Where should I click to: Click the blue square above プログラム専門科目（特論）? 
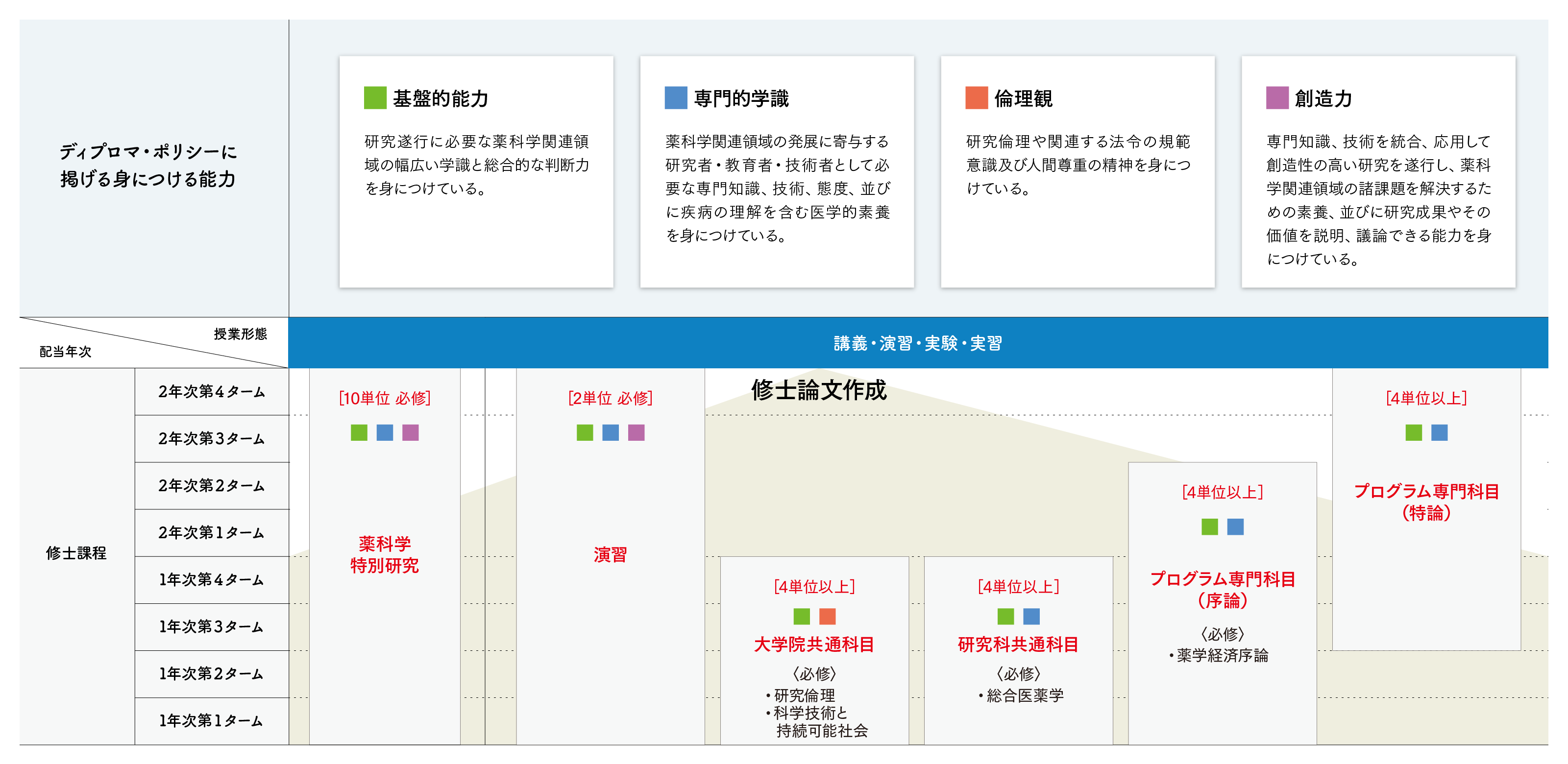click(1439, 432)
